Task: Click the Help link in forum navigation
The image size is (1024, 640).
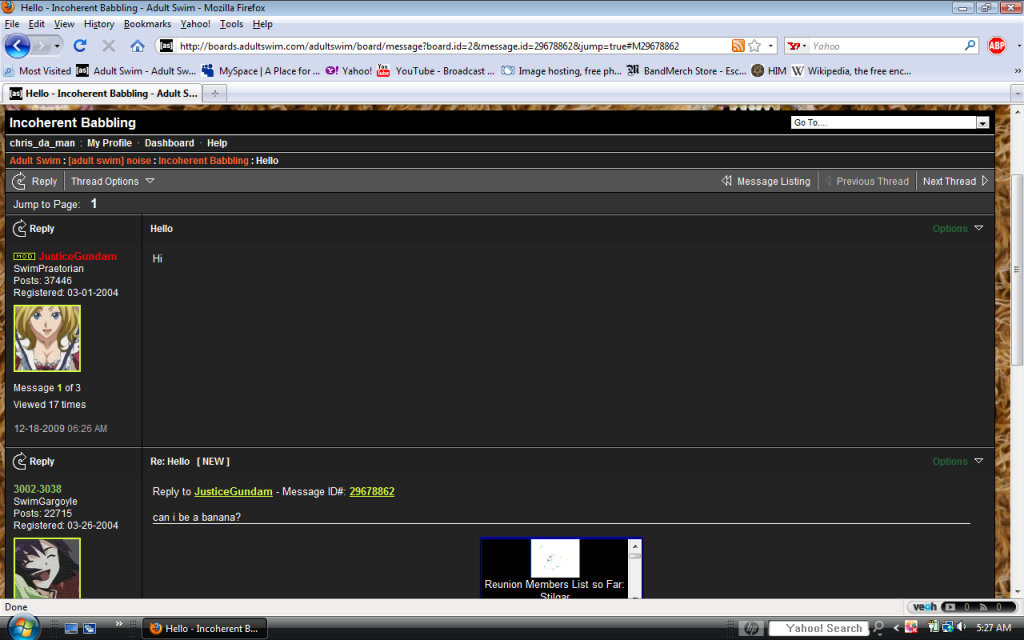Action: (217, 143)
